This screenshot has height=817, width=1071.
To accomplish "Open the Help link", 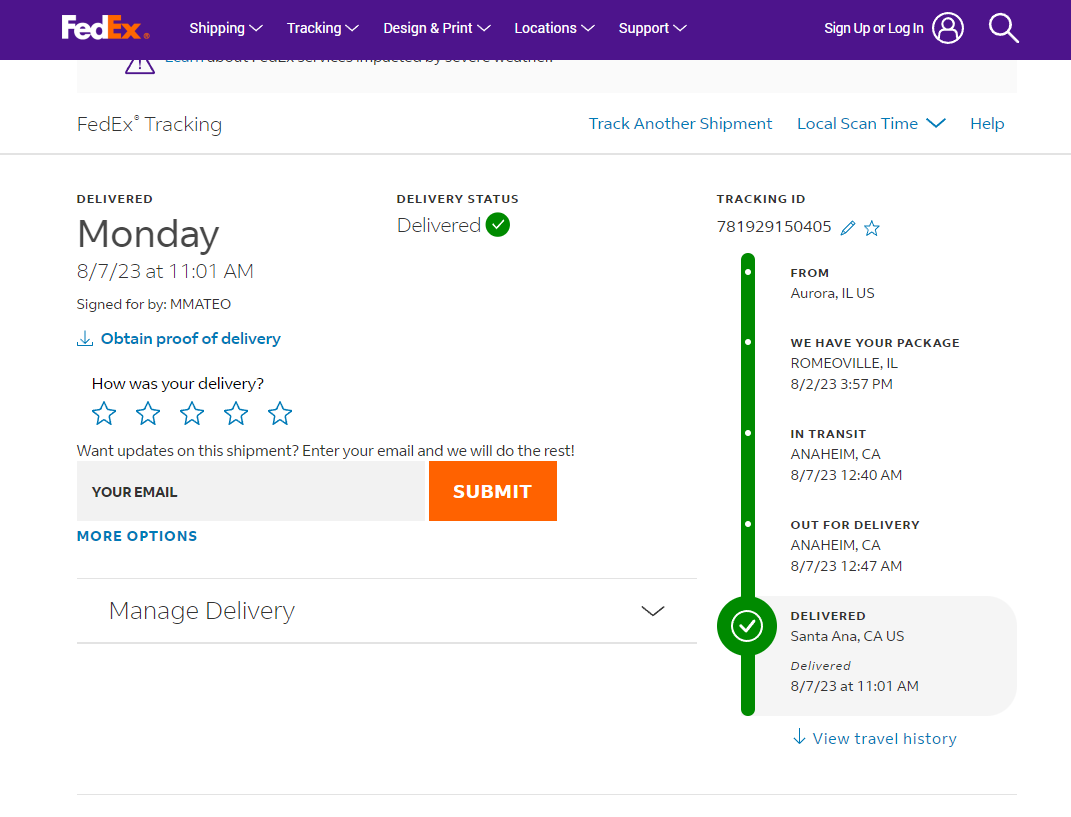I will [x=987, y=124].
